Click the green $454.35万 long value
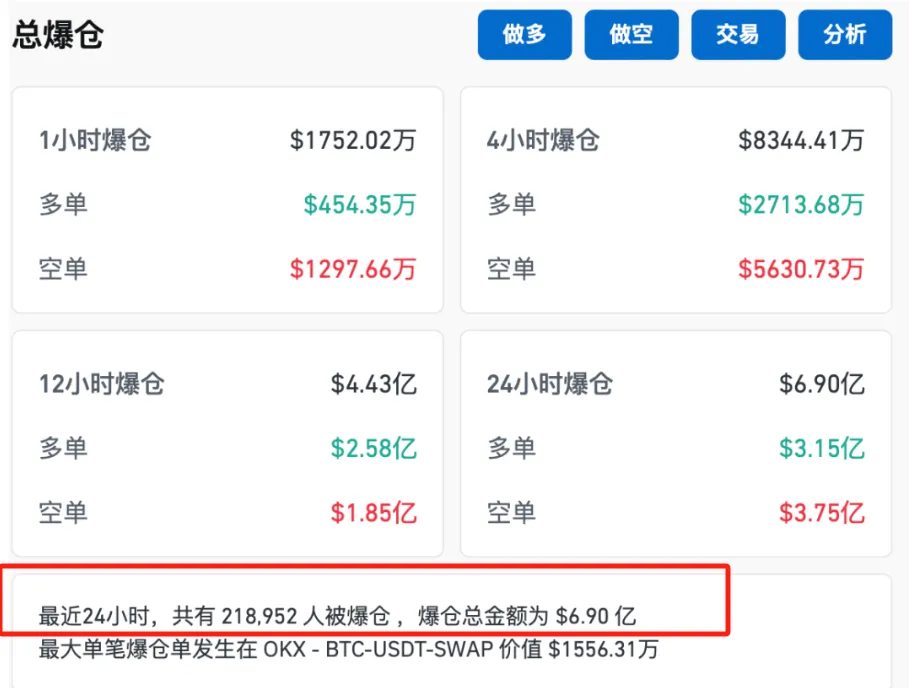 tap(360, 205)
